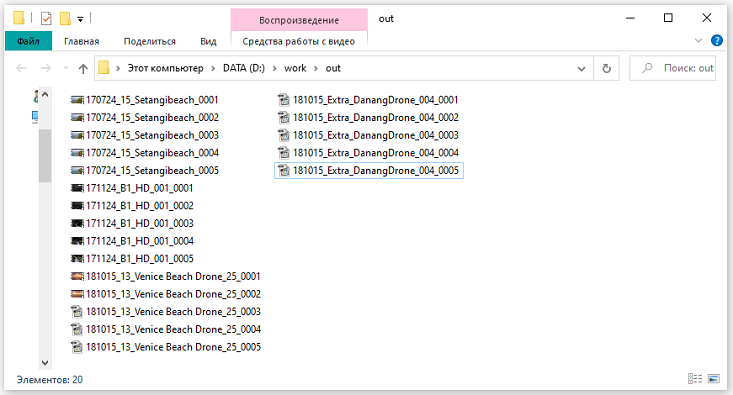Click the New folder quick access icon
The image size is (733, 395).
65,19
